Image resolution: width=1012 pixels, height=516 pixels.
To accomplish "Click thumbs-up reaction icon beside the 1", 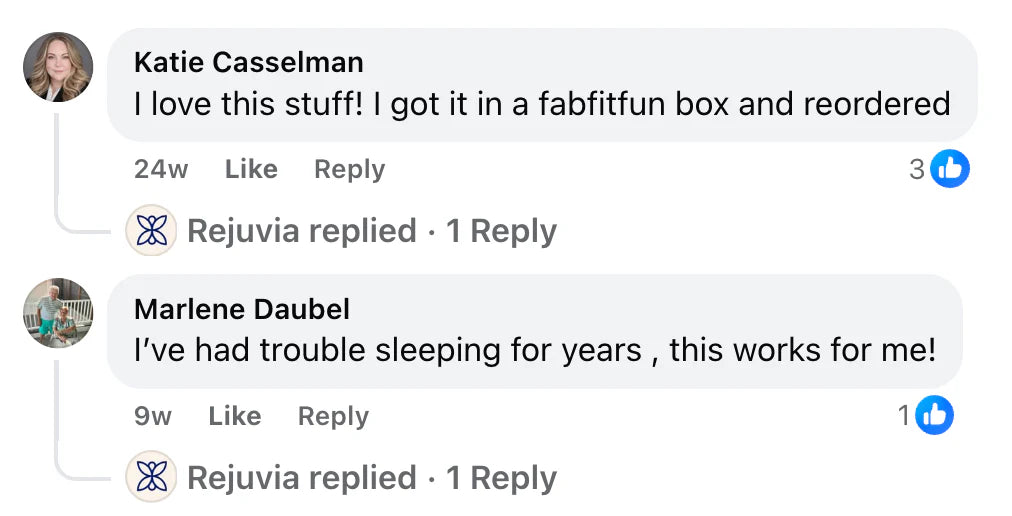I will [935, 415].
